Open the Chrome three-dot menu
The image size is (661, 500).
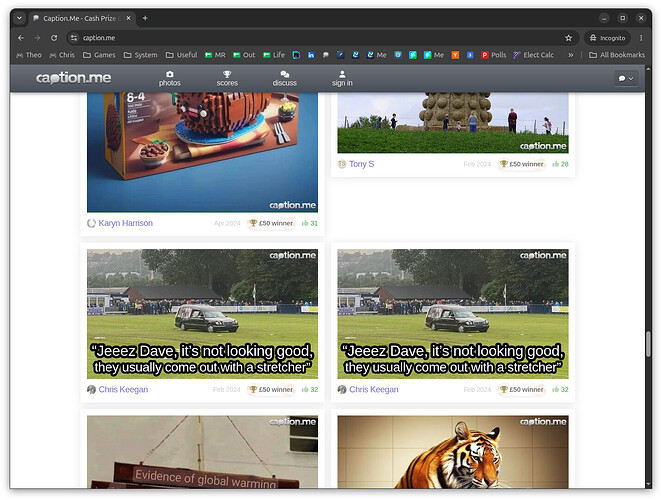click(641, 38)
